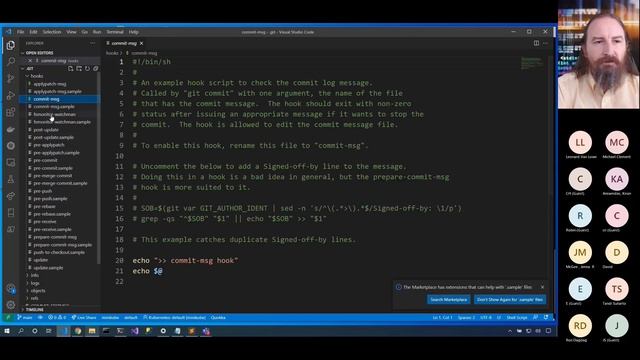640x360 pixels.
Task: Open the feedback icon in status bar
Action: (x=536, y=318)
